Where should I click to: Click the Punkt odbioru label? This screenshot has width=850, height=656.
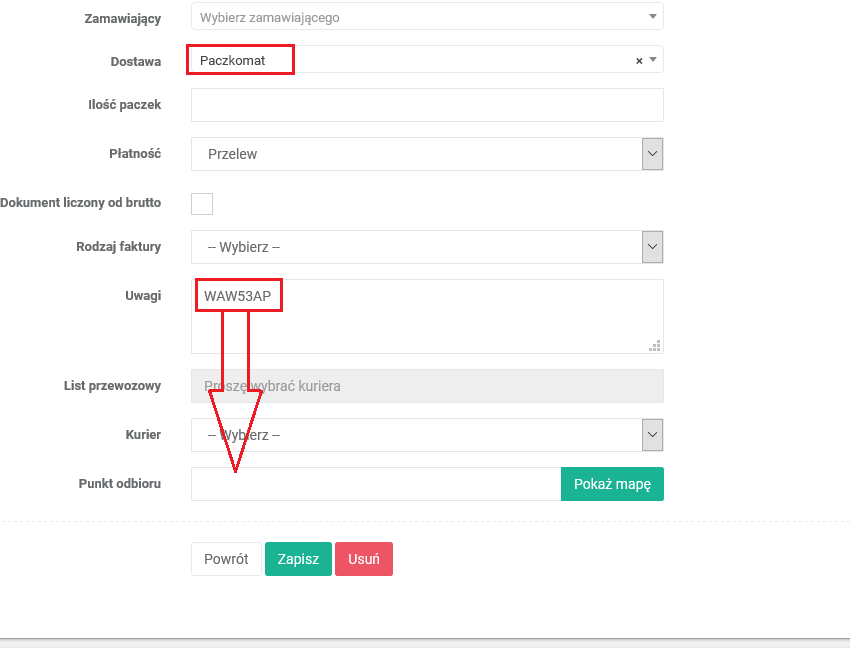pos(120,483)
